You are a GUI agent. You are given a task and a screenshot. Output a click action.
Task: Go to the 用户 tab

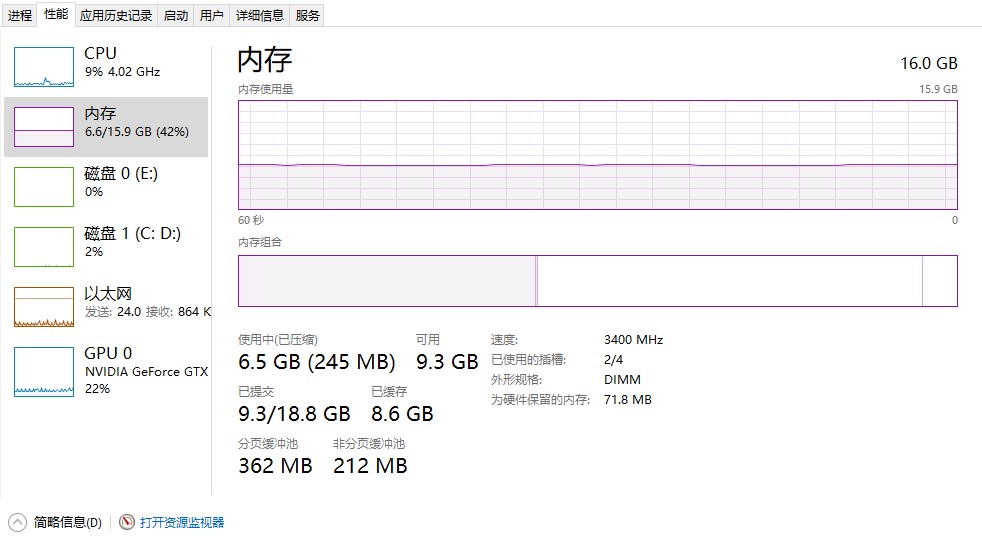tap(212, 15)
